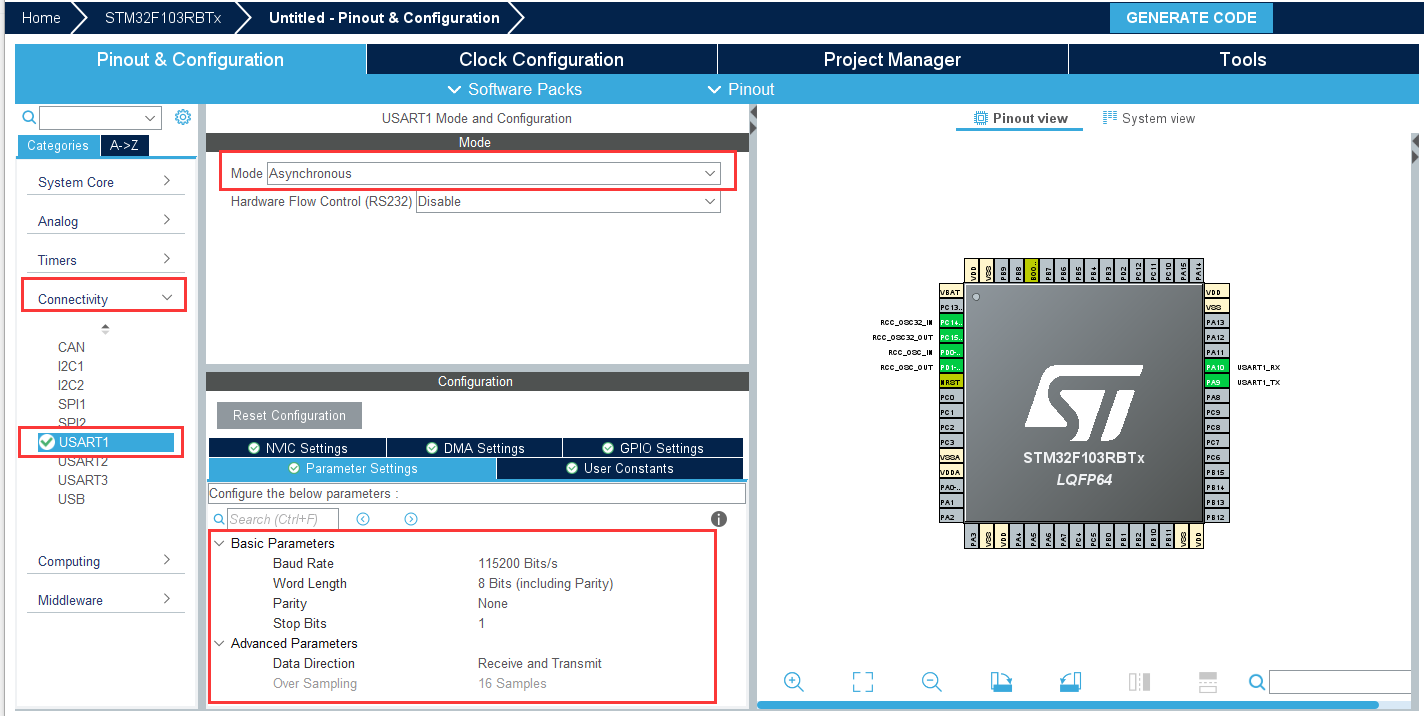Select USB peripheral in list
1424x716 pixels.
tap(71, 499)
